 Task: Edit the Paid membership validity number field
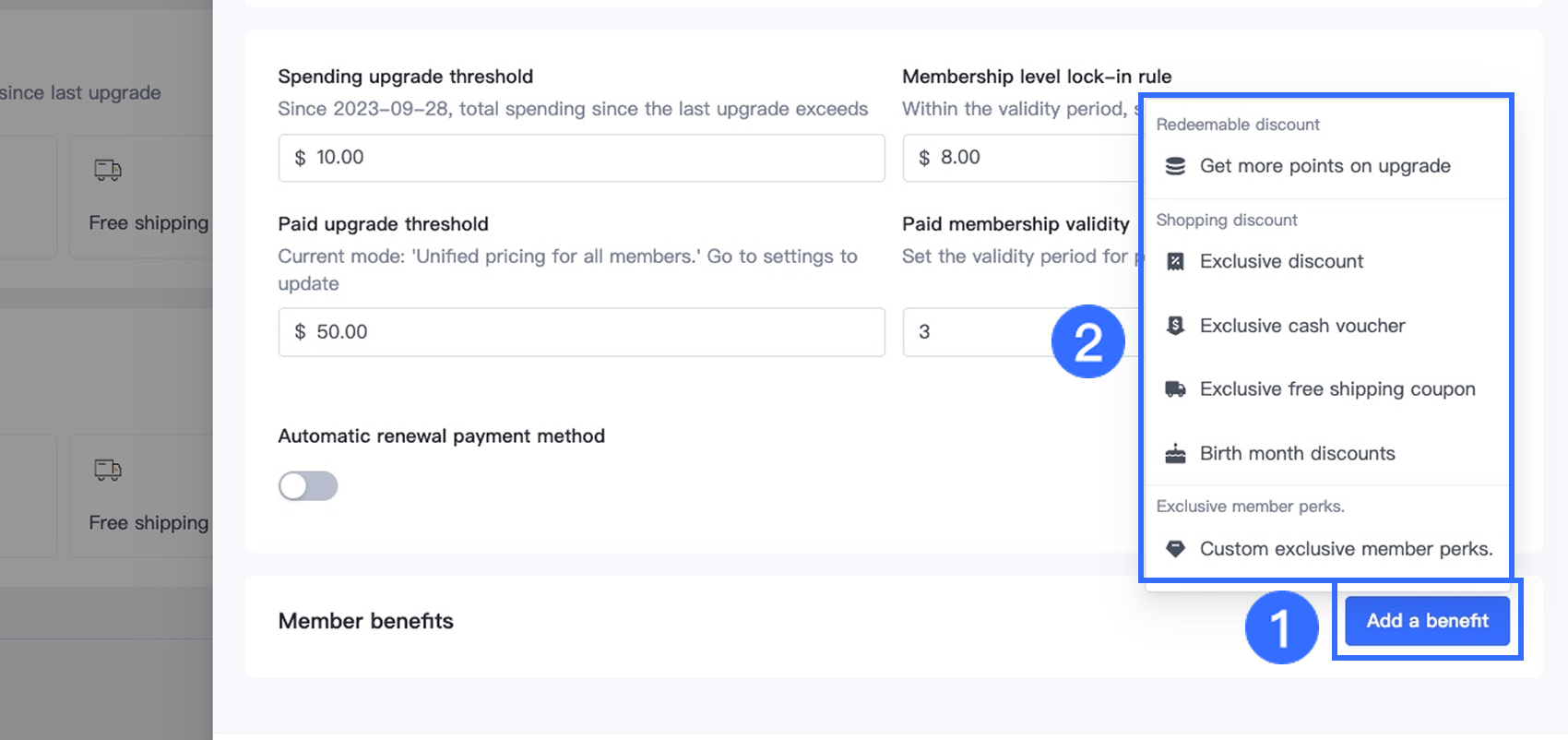pyautogui.click(x=978, y=332)
